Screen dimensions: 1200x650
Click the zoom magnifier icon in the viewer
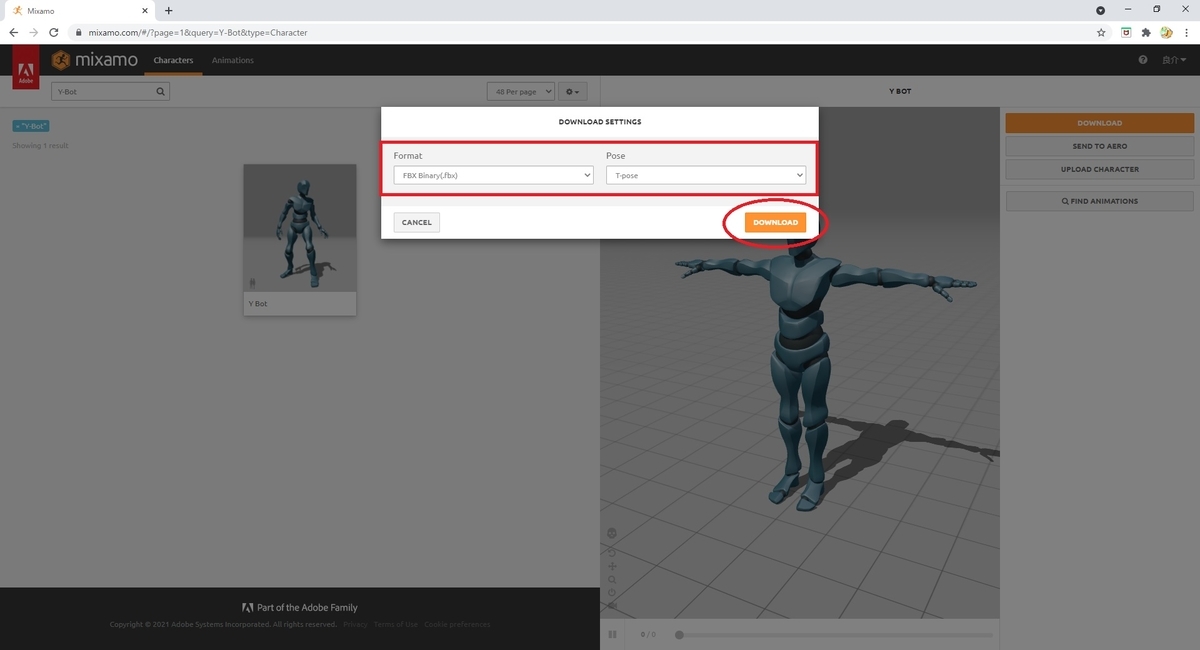pos(612,580)
